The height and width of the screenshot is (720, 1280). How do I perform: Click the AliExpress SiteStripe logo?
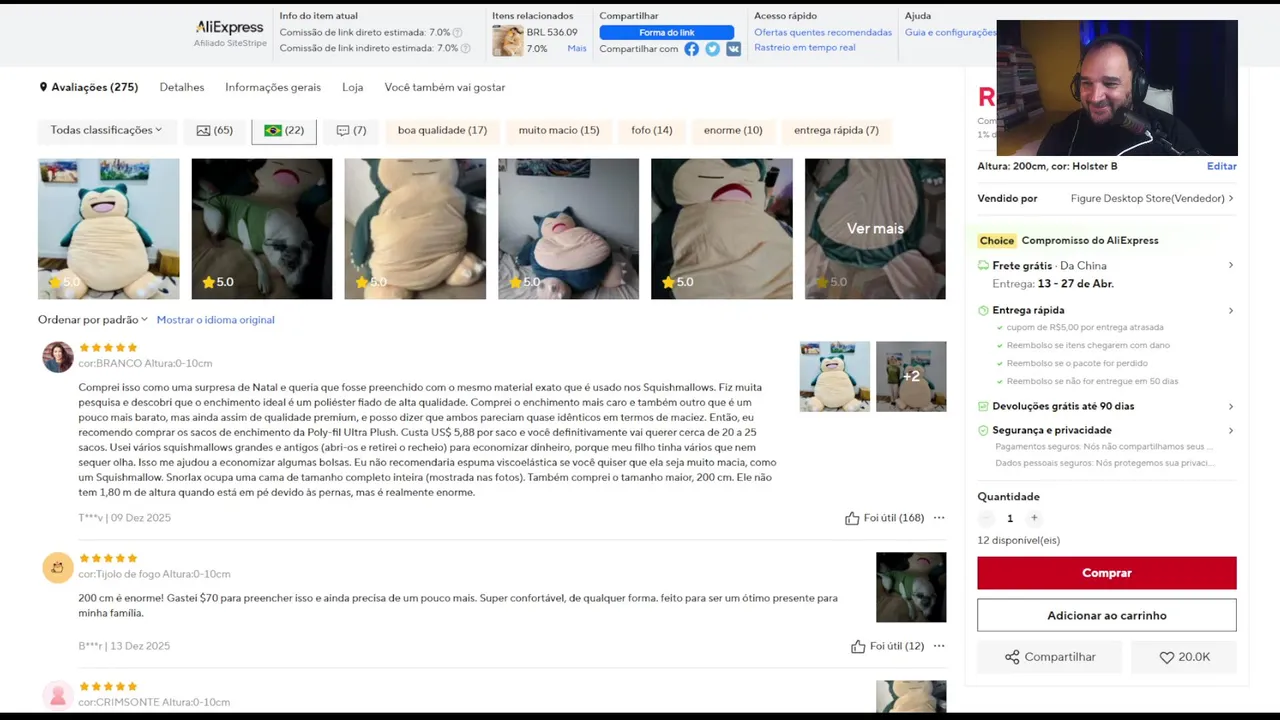coord(230,33)
